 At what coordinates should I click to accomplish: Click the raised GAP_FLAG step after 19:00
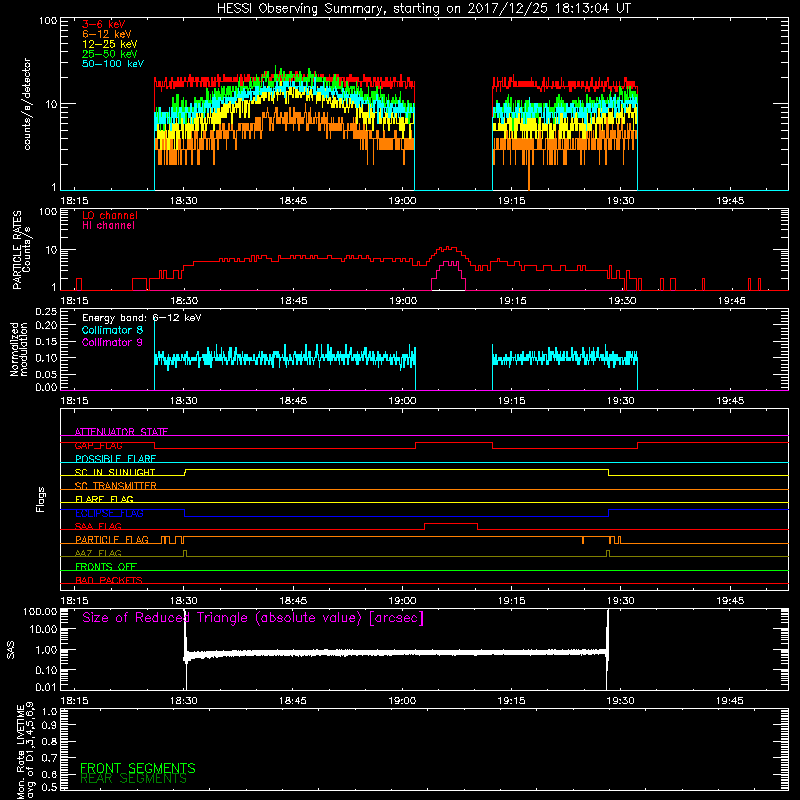[454, 443]
